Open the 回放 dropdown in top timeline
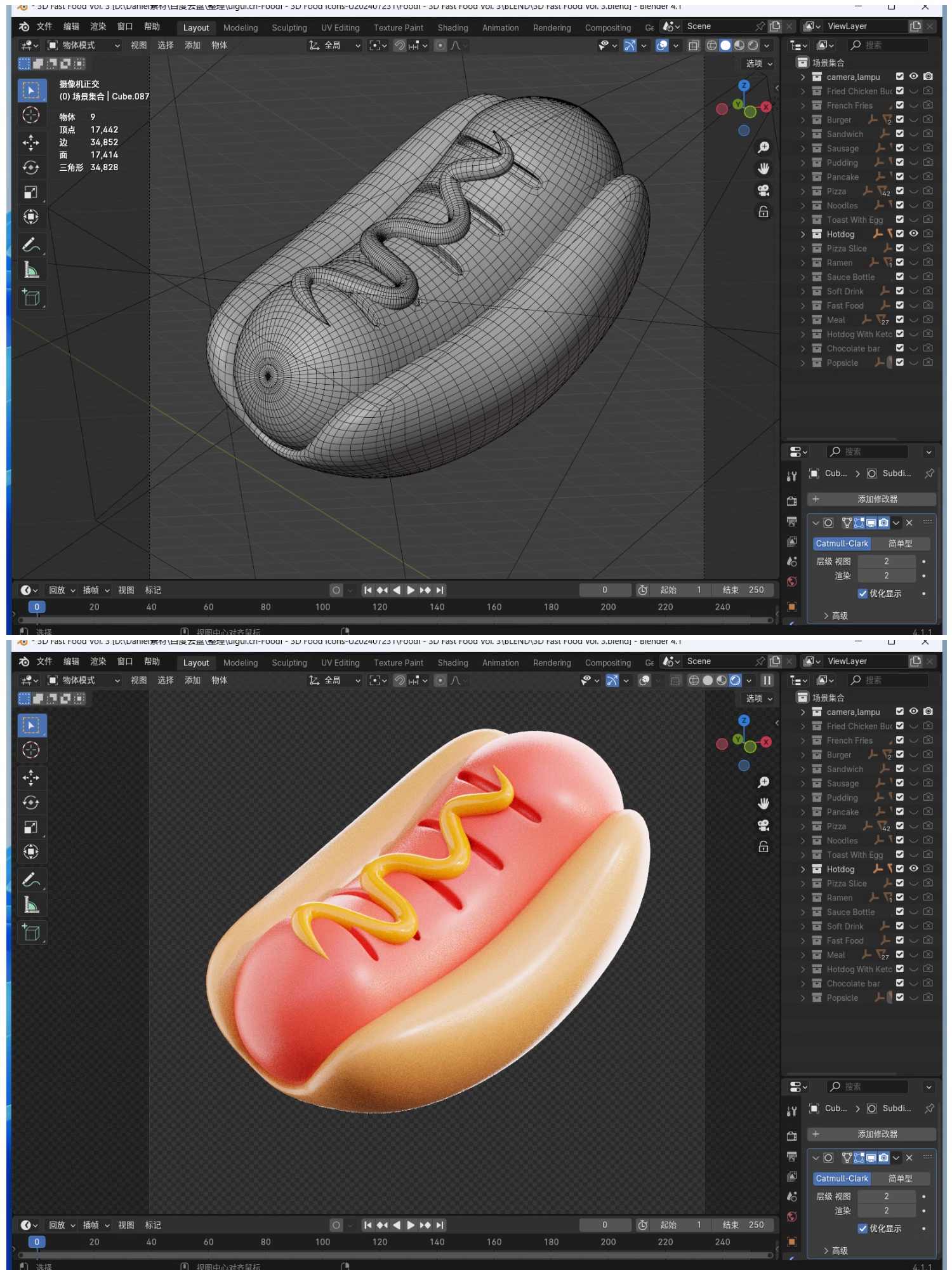 [x=62, y=590]
